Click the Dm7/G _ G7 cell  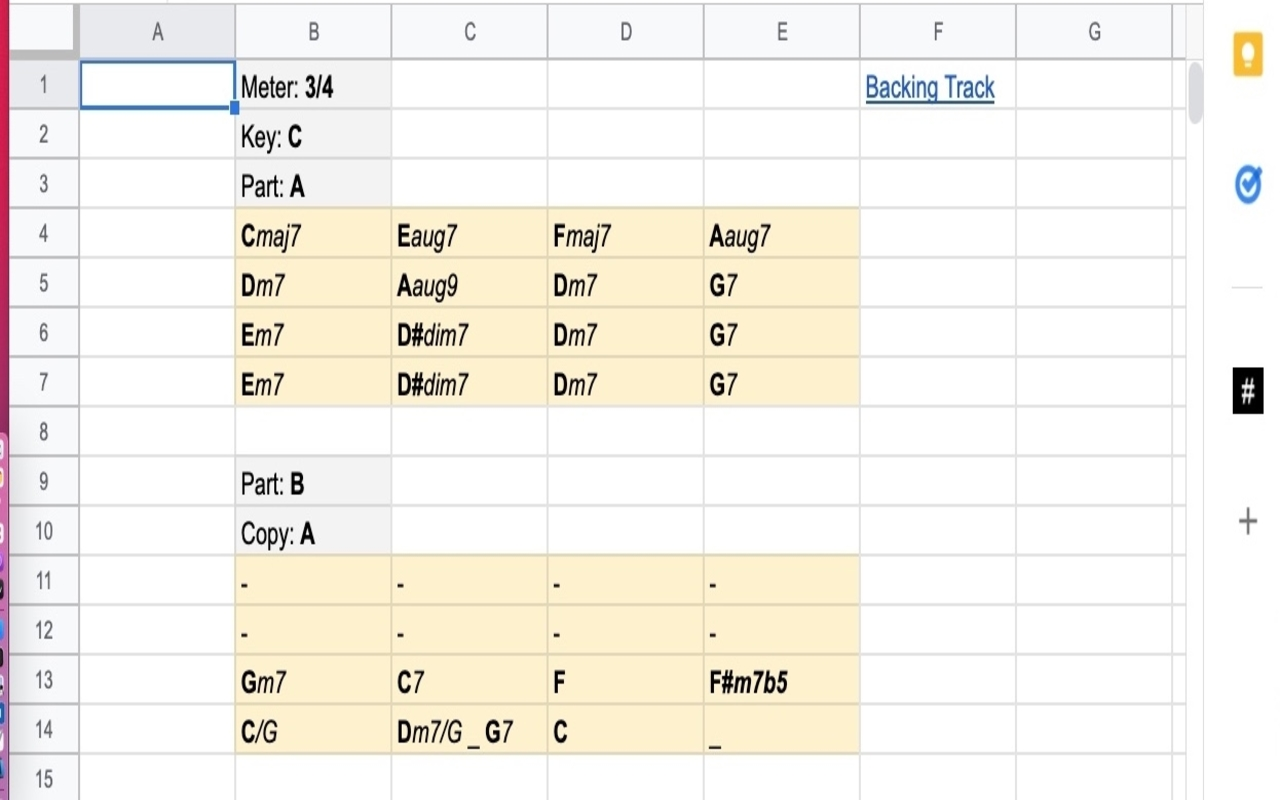coord(469,731)
